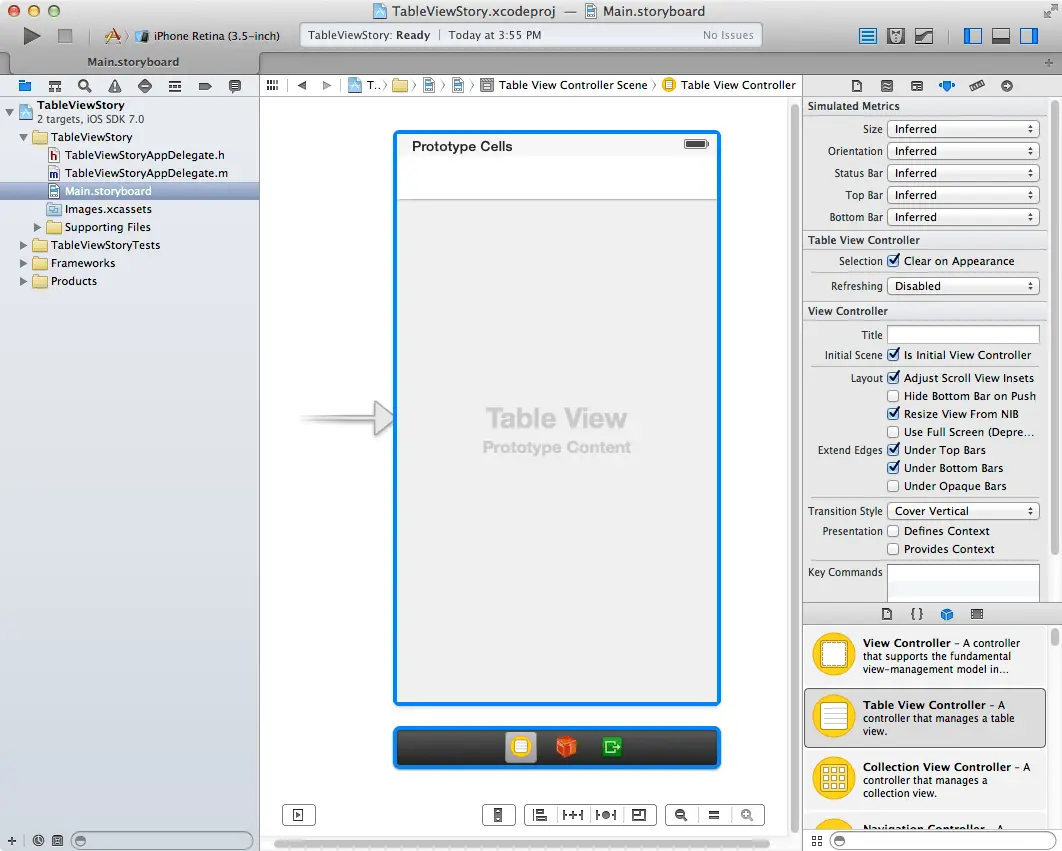Open the Transition Style dropdown

pyautogui.click(x=963, y=511)
